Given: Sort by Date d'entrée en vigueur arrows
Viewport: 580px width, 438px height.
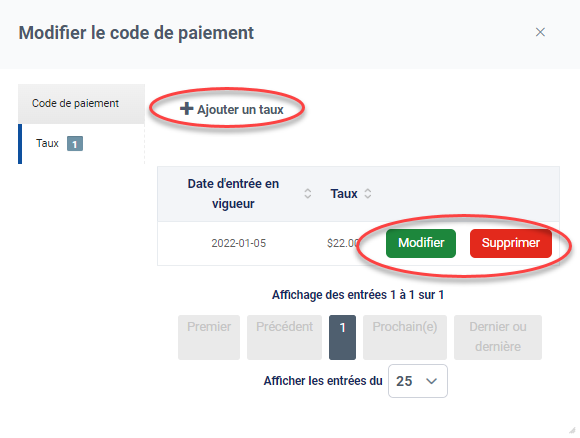Looking at the screenshot, I should pos(307,193).
